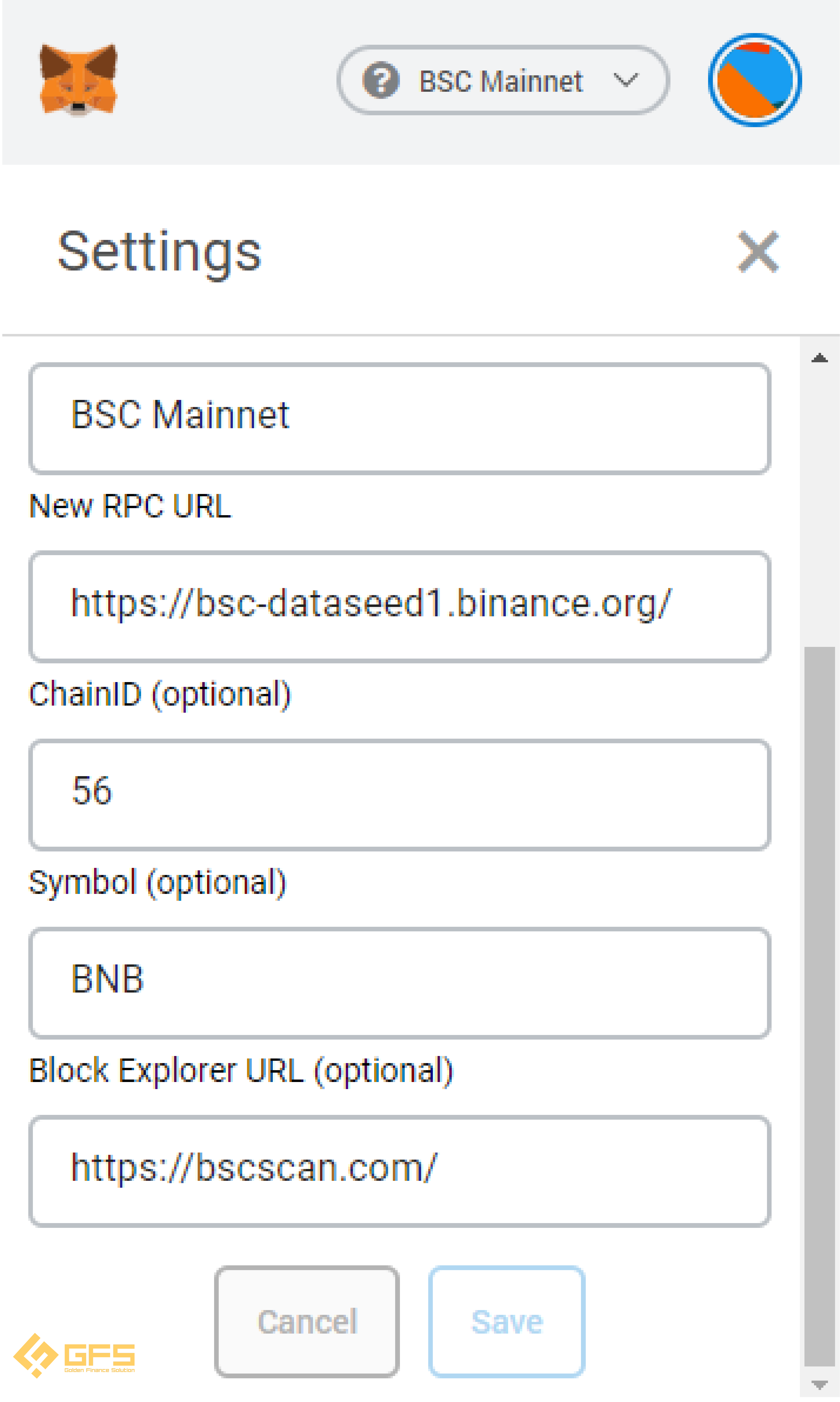Click the ChainID (optional) label
Image resolution: width=840 pixels, height=1402 pixels.
pos(160,695)
